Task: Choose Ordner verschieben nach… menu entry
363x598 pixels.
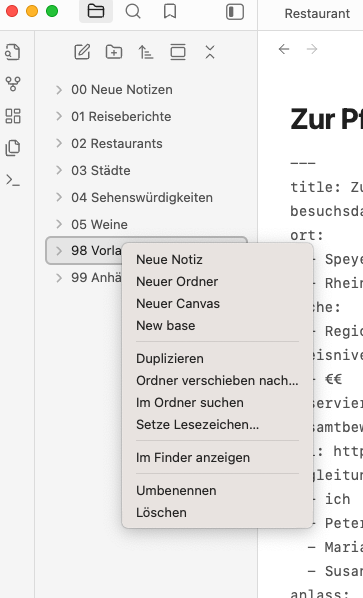Action: coord(217,381)
